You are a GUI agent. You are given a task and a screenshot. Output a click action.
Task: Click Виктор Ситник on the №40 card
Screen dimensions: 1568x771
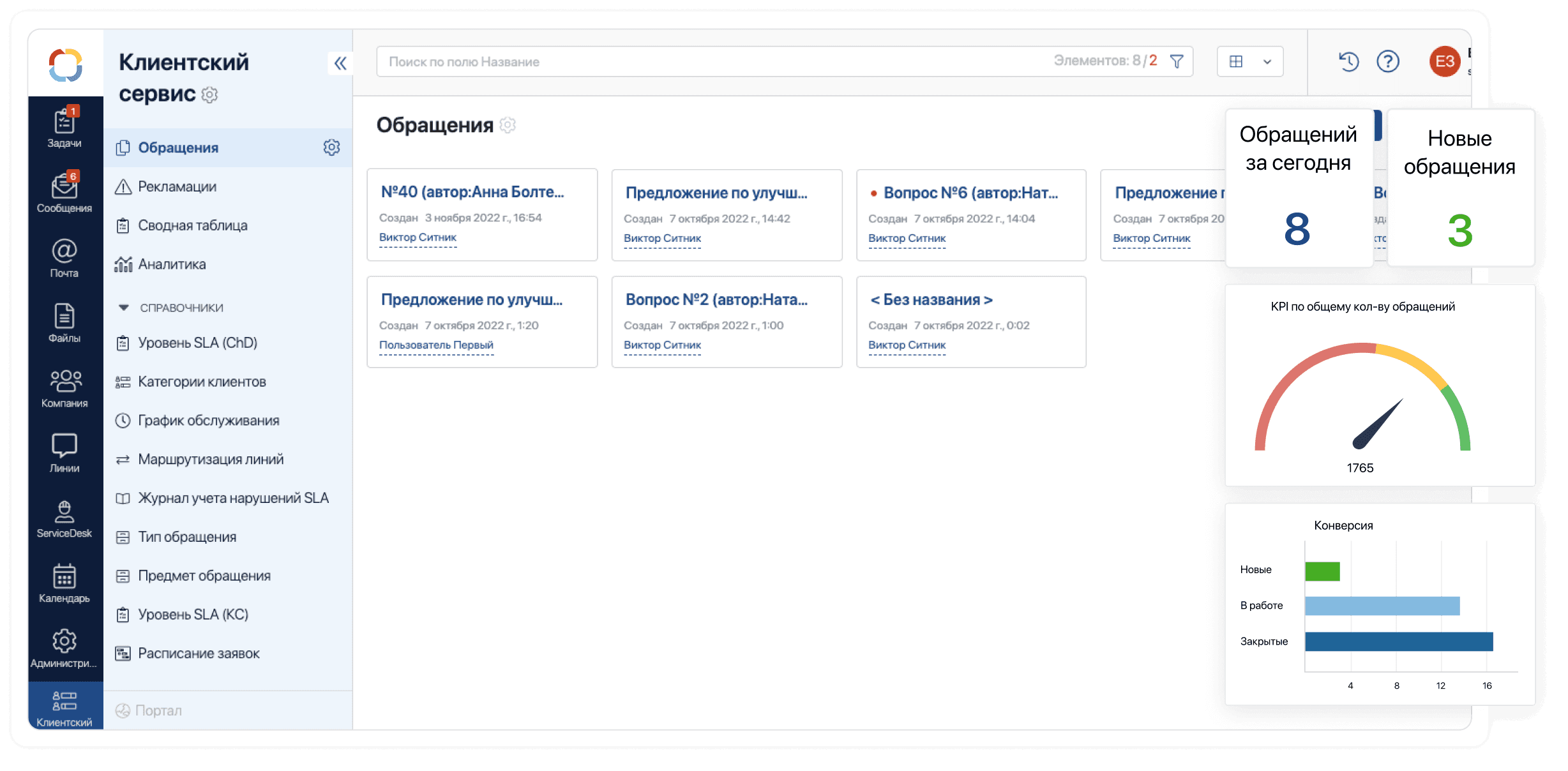(x=418, y=237)
